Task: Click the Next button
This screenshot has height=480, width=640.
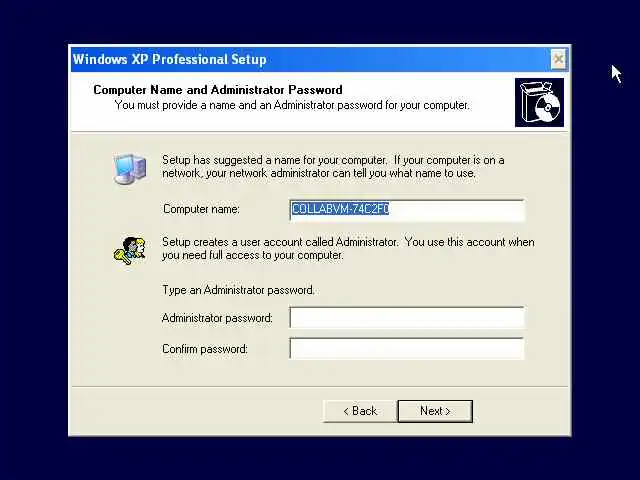Action: 435,411
